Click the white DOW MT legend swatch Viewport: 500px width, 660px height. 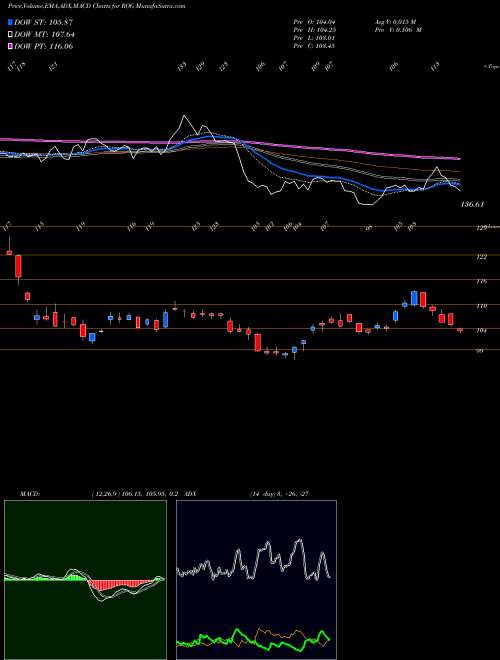(x=11, y=34)
